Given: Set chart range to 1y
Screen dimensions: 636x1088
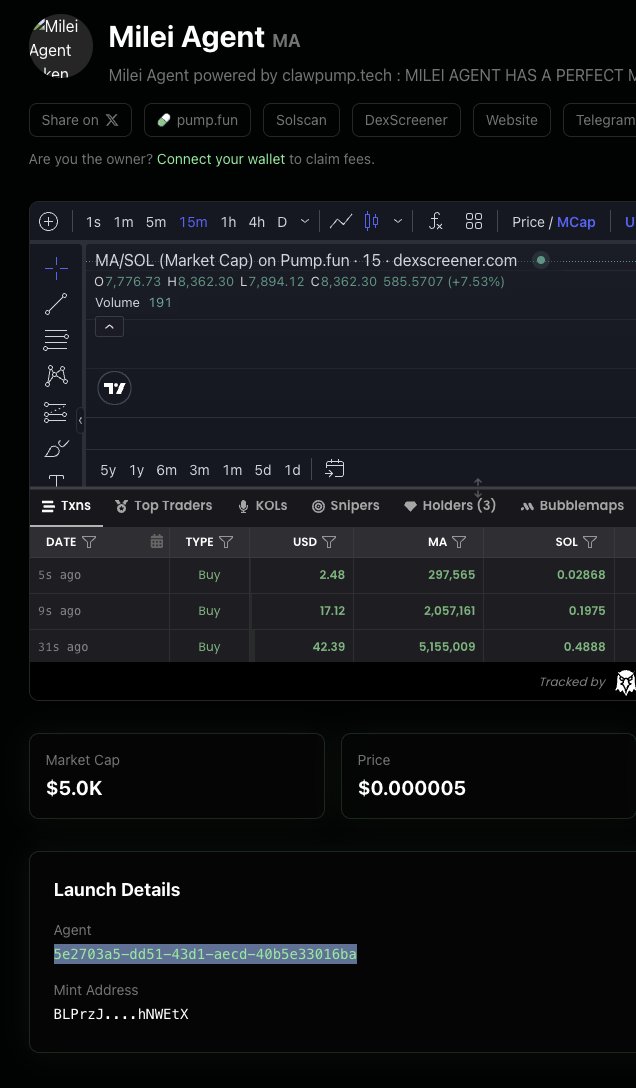Looking at the screenshot, I should tap(137, 470).
